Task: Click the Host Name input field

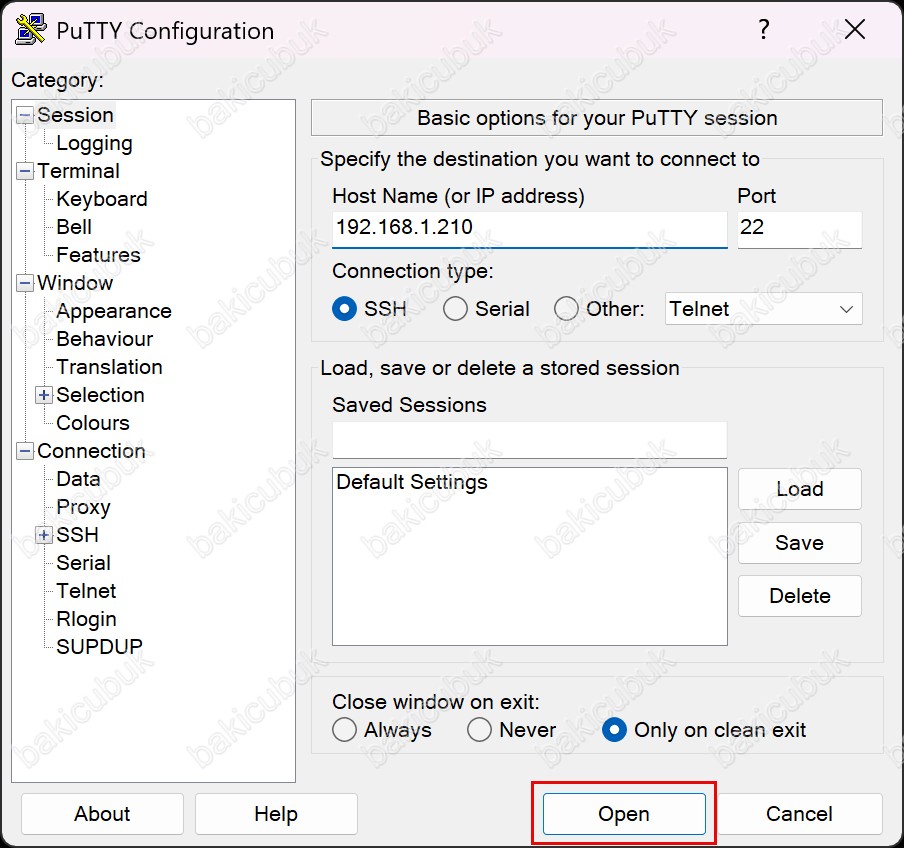Action: pos(529,228)
